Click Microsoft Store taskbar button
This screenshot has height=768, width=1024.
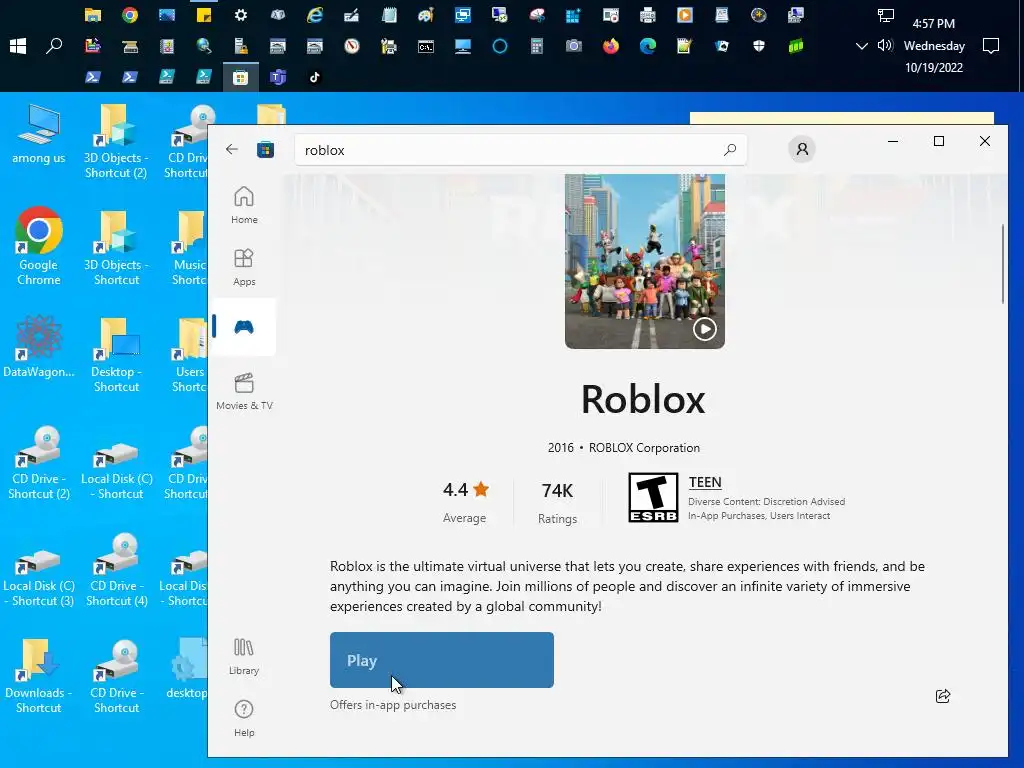[241, 77]
